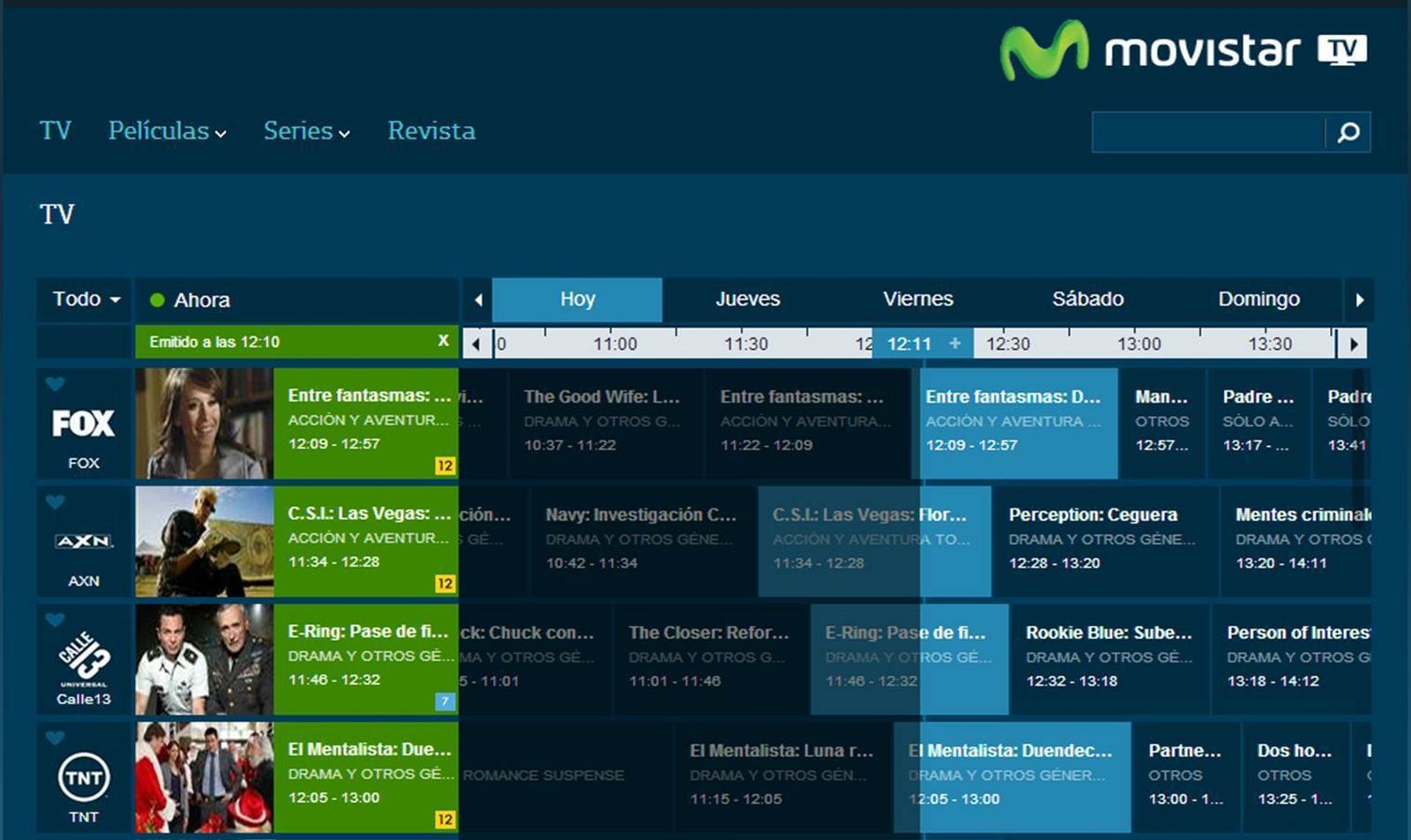Open 'C.S.I.: Las Vegas' program thumbnail on AXN
The height and width of the screenshot is (840, 1411).
[x=205, y=541]
